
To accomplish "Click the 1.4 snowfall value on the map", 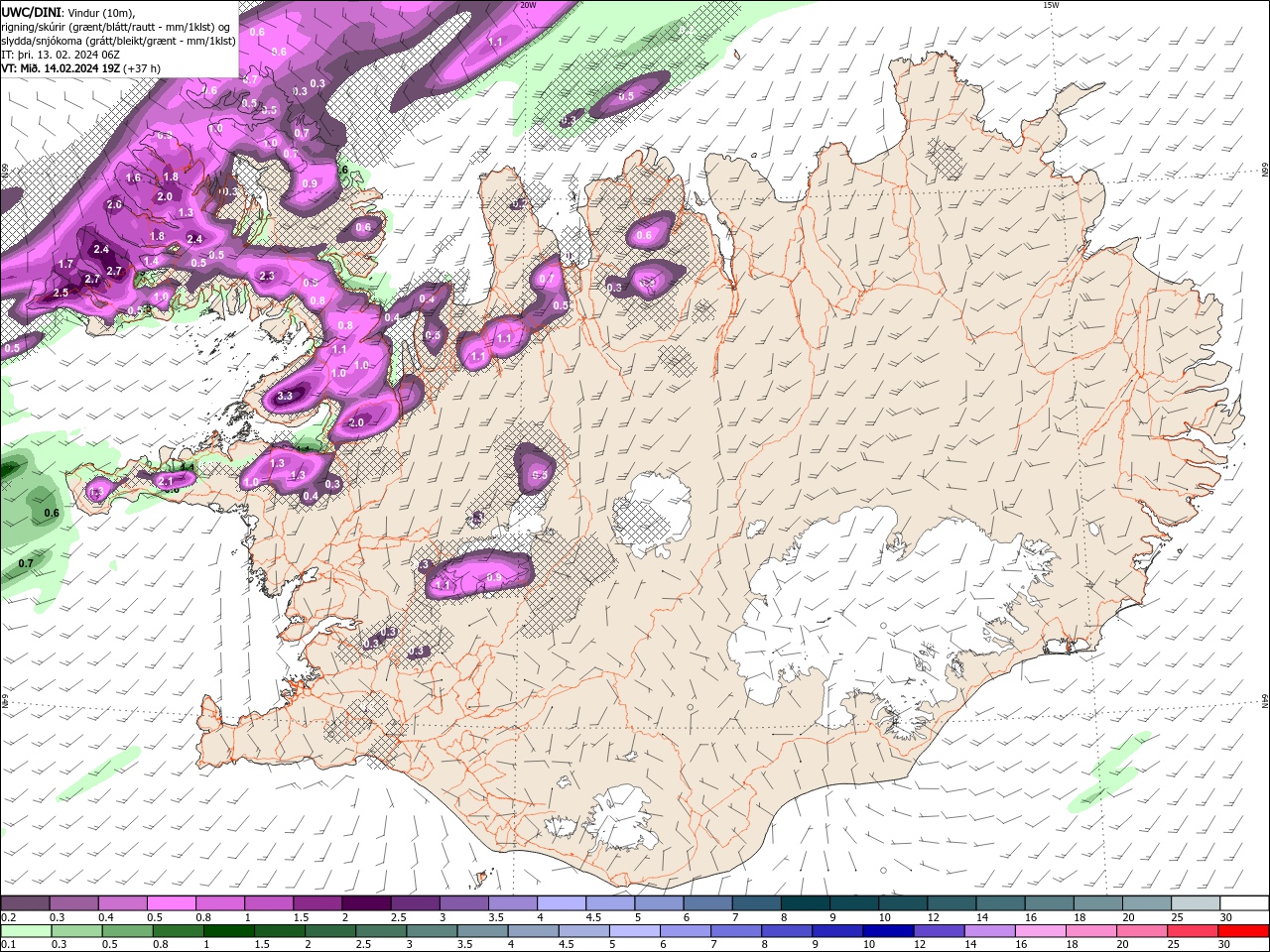I will (x=151, y=261).
